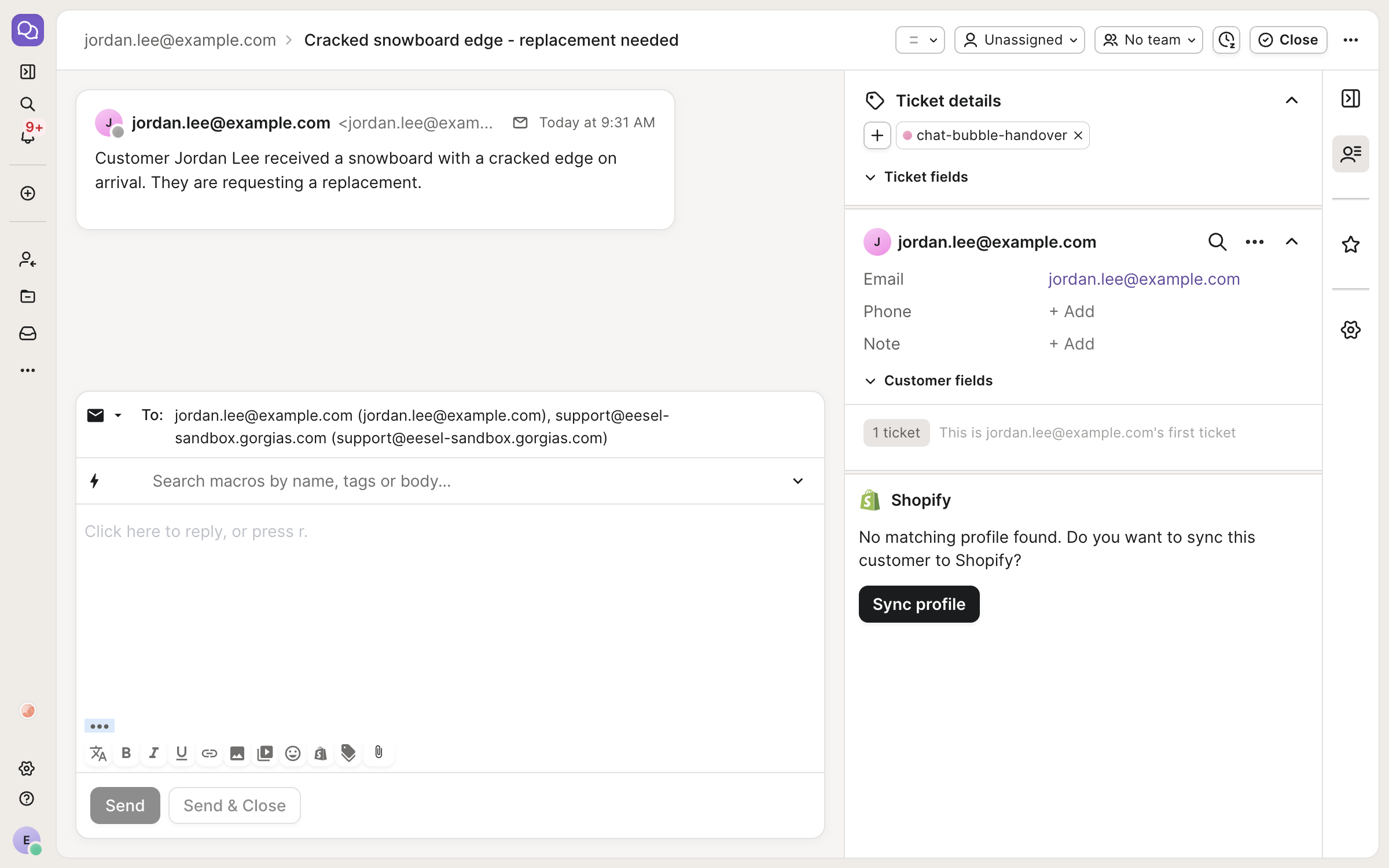Insert an image in the reply
The image size is (1389, 868).
[x=237, y=753]
